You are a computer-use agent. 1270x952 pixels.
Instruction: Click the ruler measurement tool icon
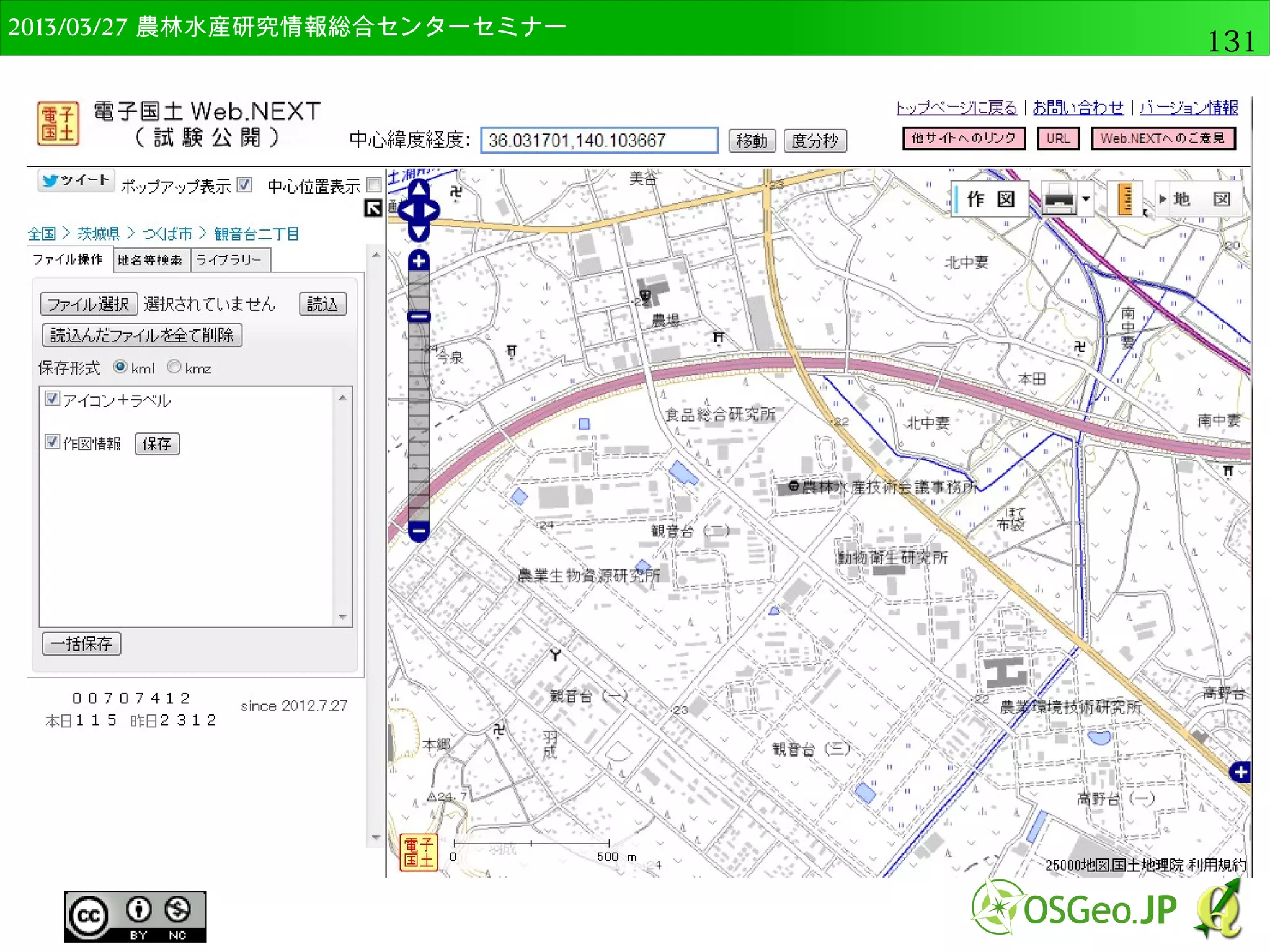coord(1125,199)
